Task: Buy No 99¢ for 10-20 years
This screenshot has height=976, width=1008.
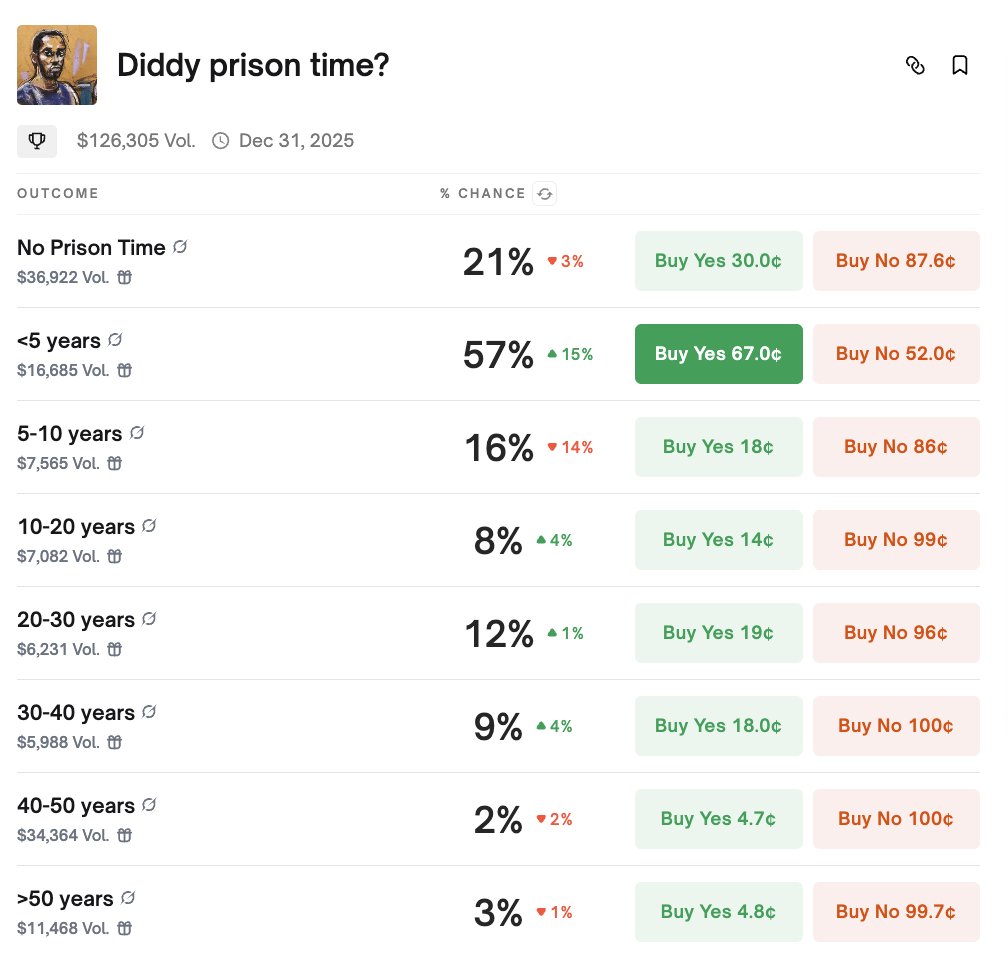Action: (896, 540)
